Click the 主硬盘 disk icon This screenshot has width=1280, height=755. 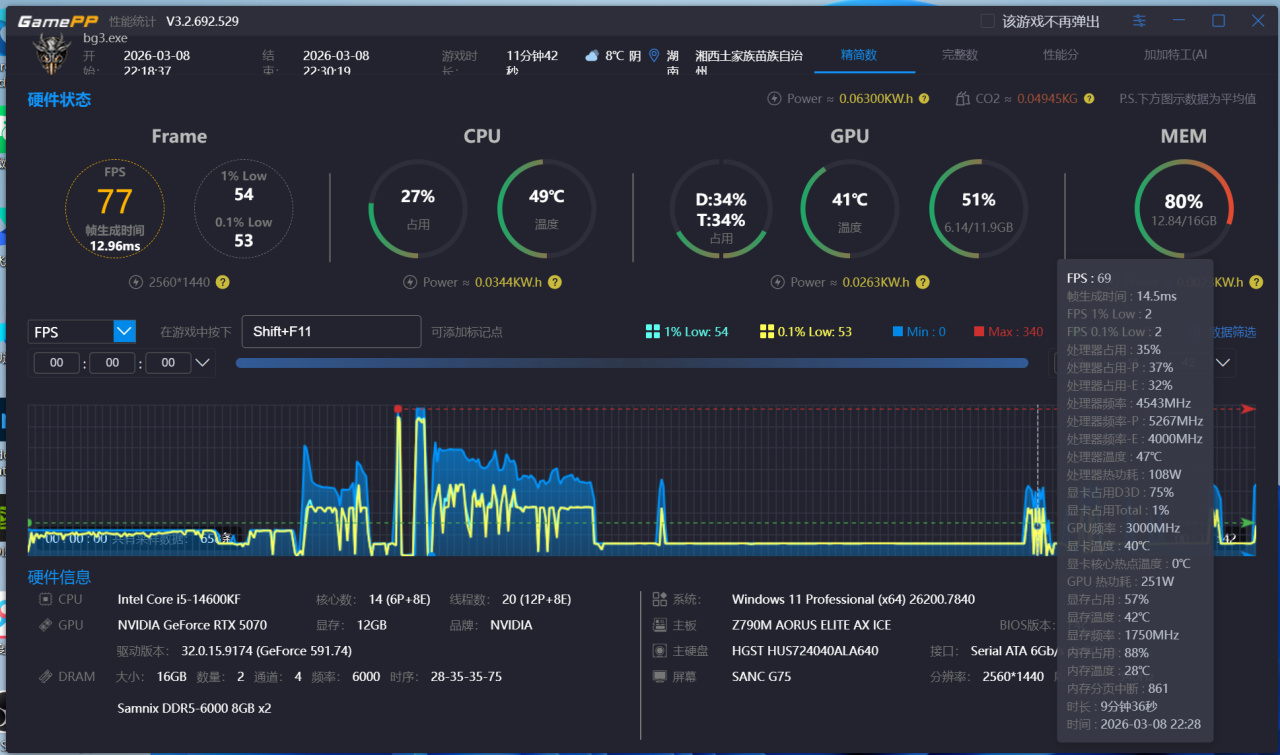coord(659,651)
